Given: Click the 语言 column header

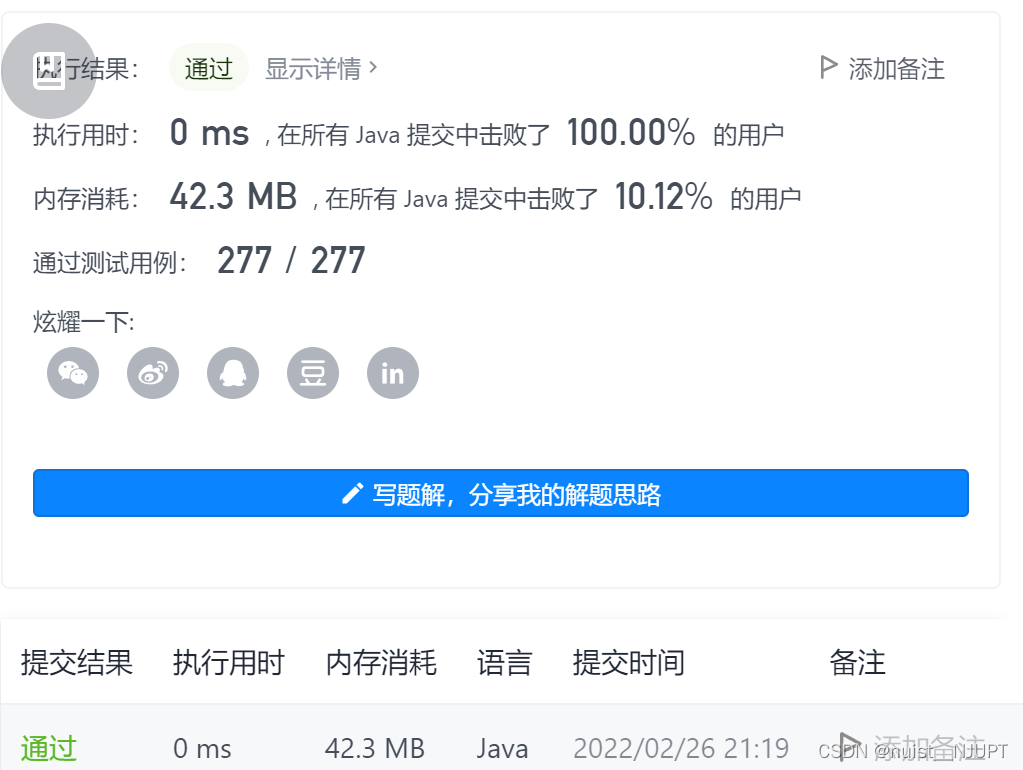Looking at the screenshot, I should click(x=505, y=662).
